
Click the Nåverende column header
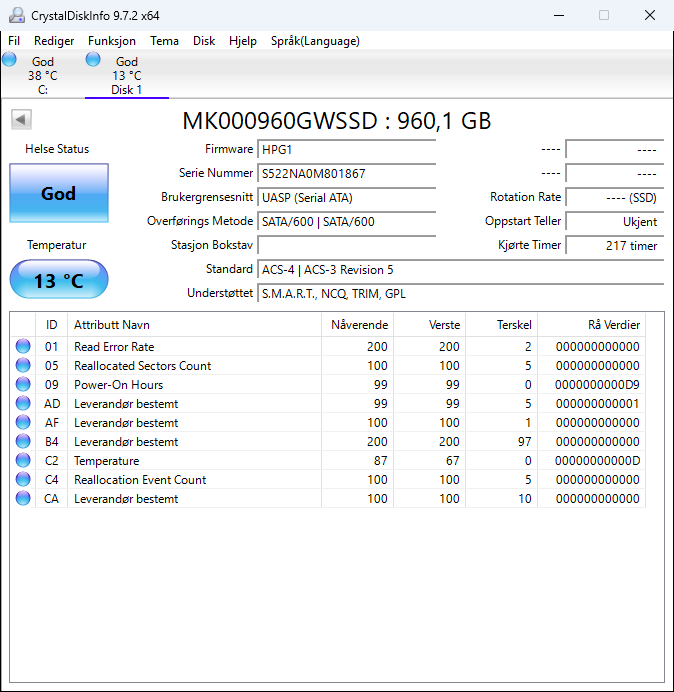pos(358,325)
